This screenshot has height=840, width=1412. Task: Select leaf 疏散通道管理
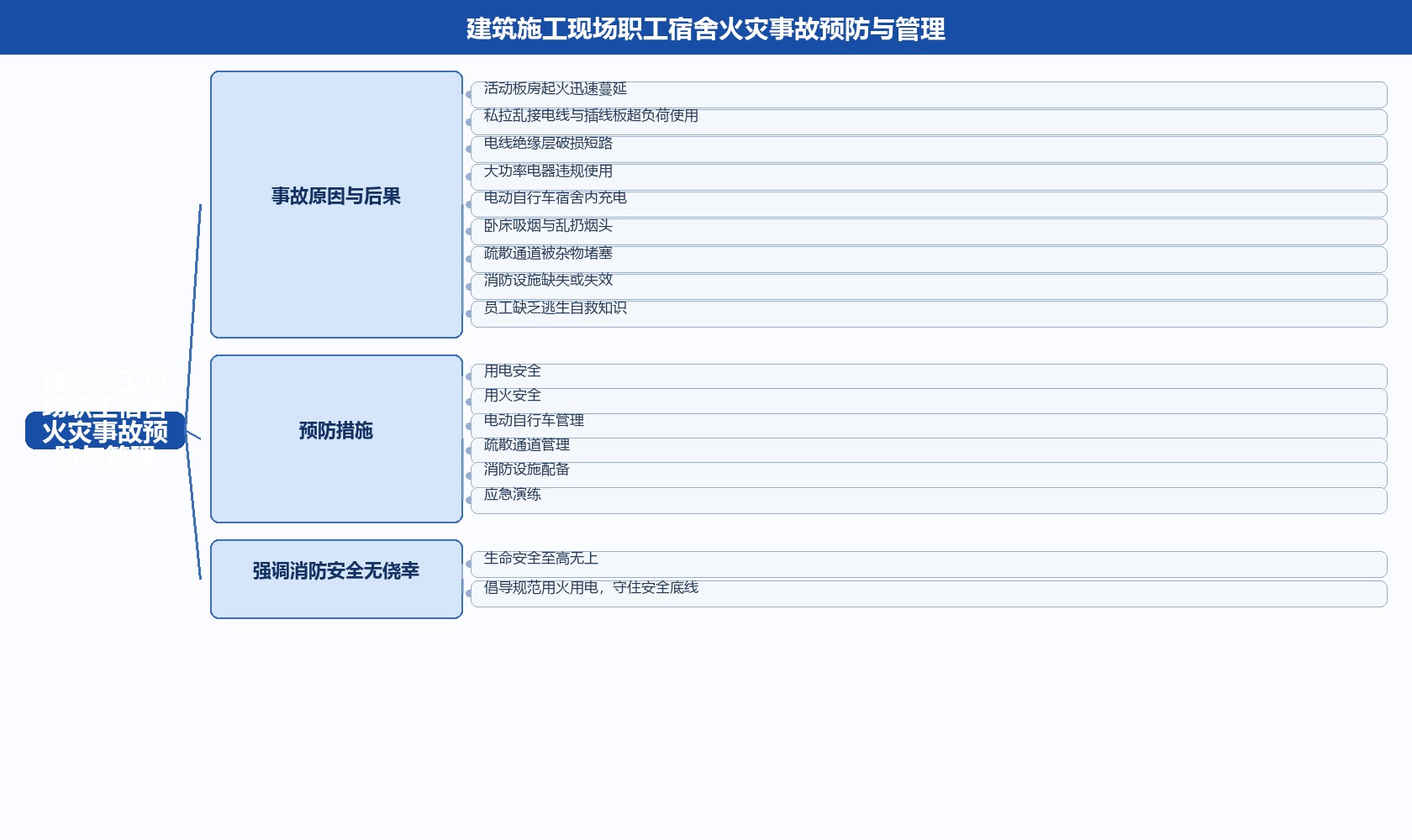pyautogui.click(x=929, y=450)
